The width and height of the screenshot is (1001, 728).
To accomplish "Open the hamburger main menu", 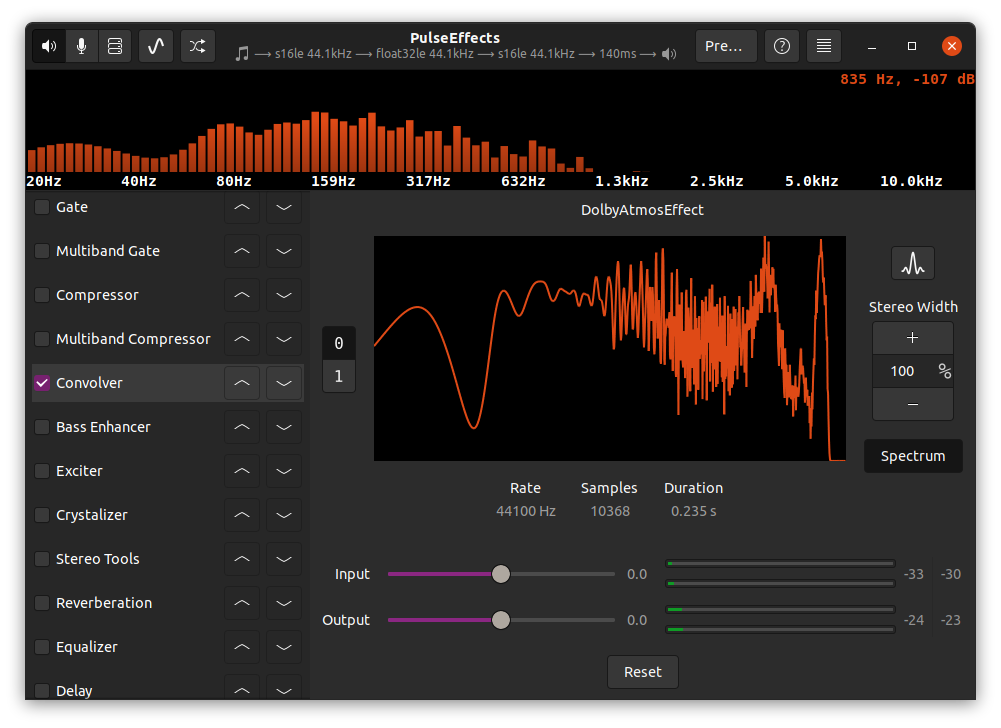I will 824,46.
